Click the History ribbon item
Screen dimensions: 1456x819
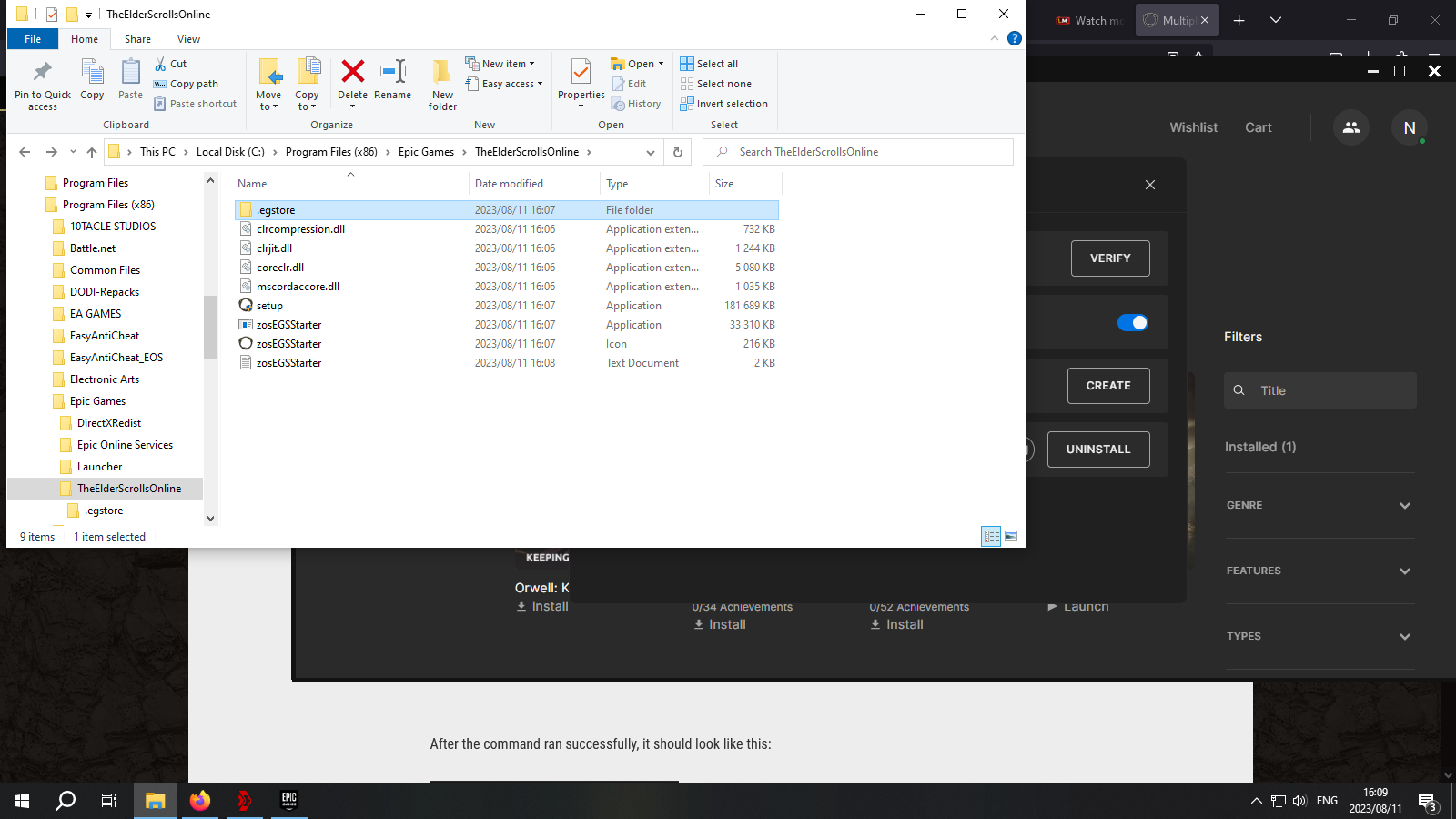click(x=636, y=104)
